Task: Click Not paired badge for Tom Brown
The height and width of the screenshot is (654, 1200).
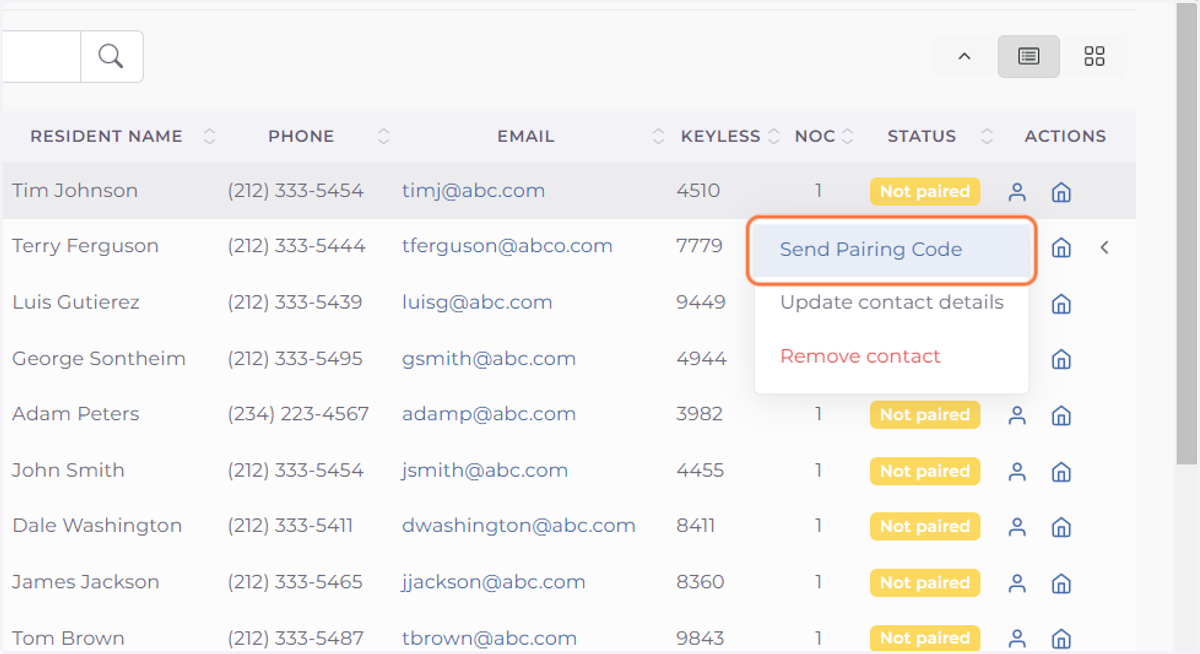Action: (x=925, y=638)
